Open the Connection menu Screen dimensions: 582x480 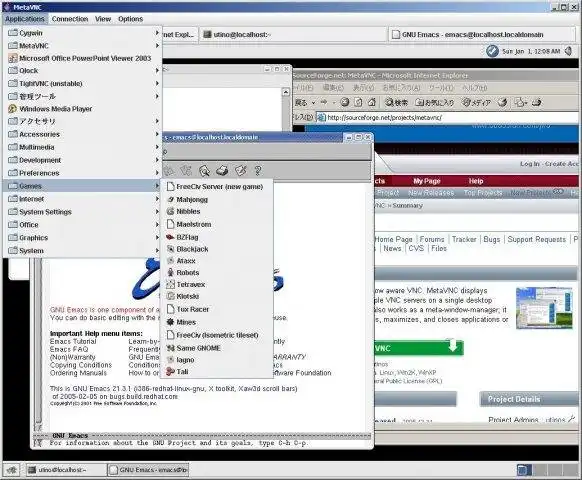70,19
